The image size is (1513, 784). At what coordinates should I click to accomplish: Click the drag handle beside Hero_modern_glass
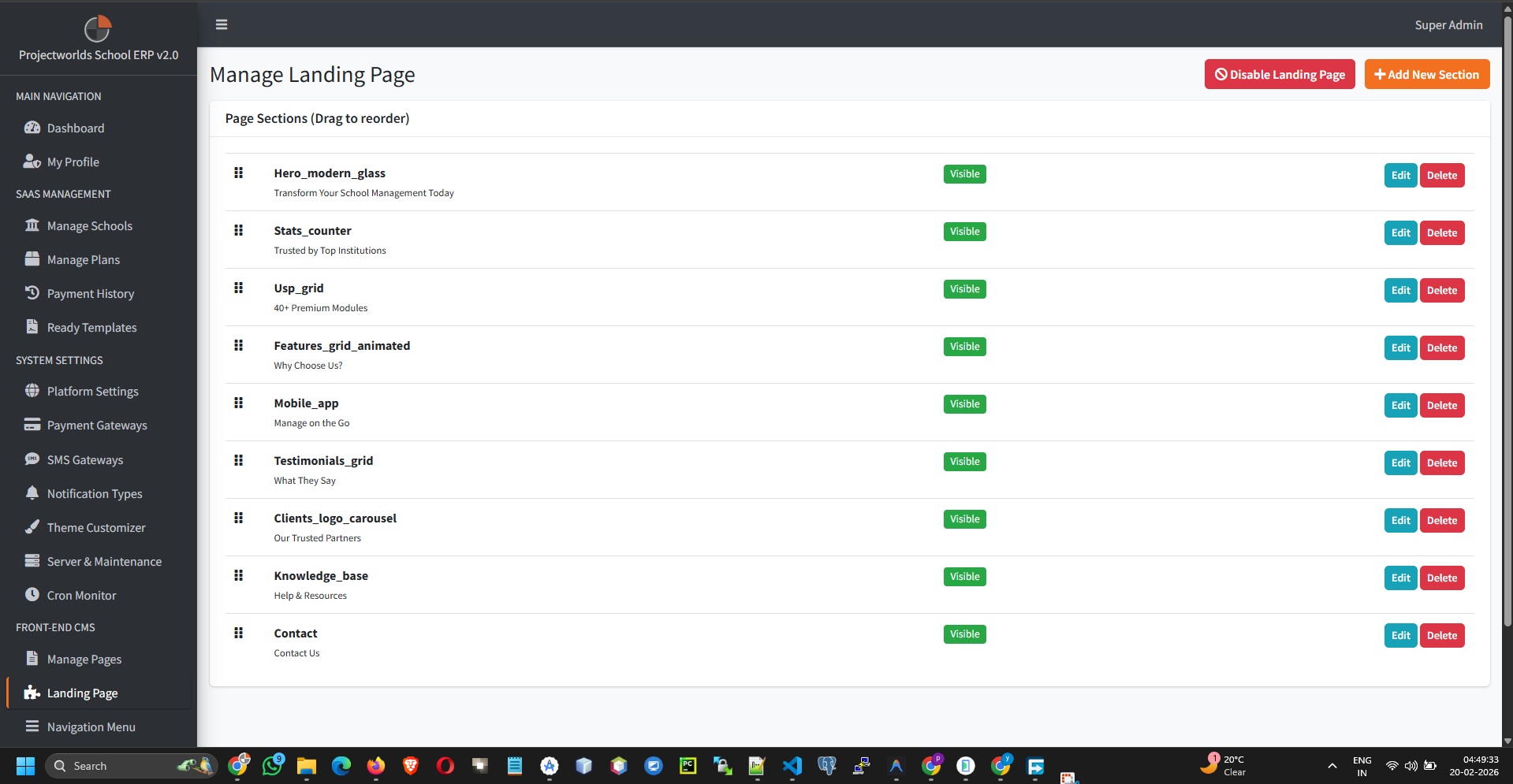click(x=239, y=172)
